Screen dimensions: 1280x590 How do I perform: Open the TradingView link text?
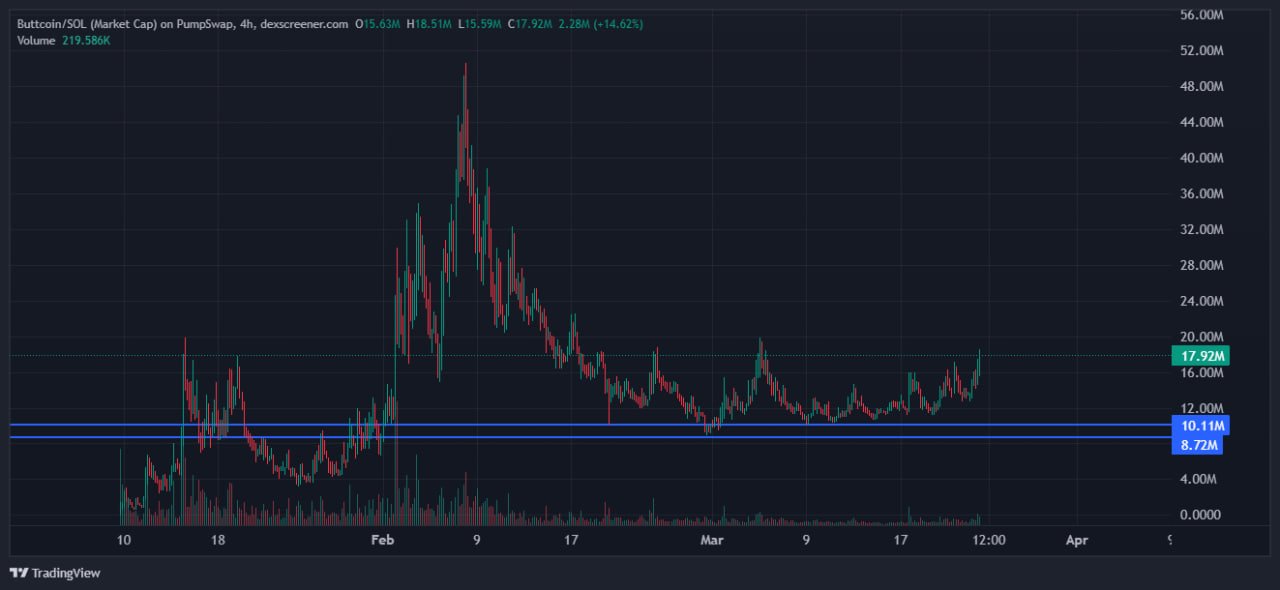tap(66, 573)
